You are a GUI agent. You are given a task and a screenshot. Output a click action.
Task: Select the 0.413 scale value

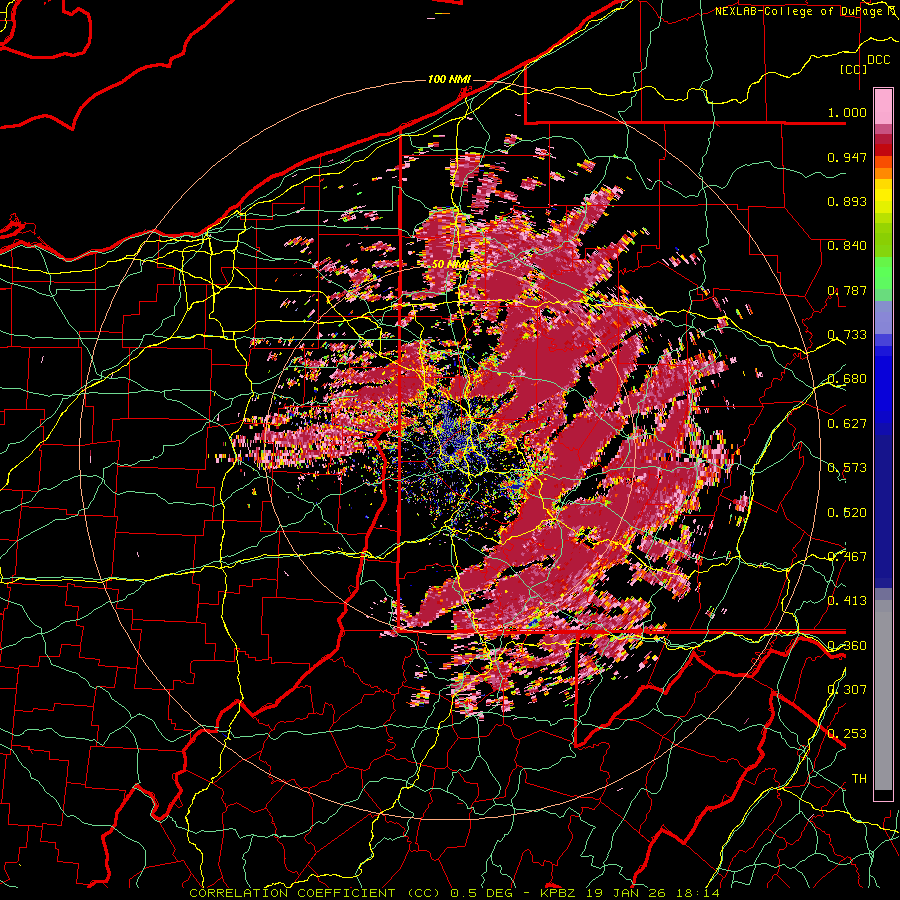pyautogui.click(x=847, y=601)
